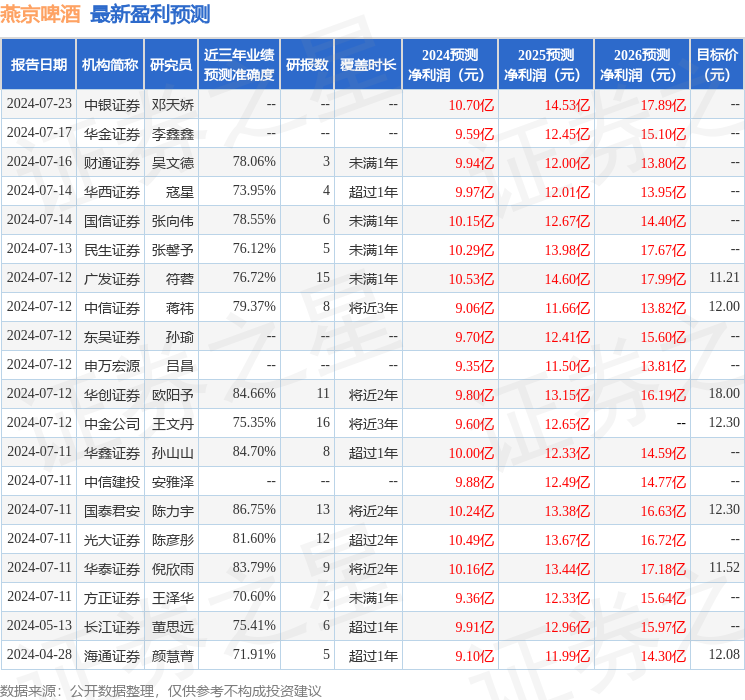
Task: Select the 国泰君安 institution cell
Action: click(x=112, y=510)
